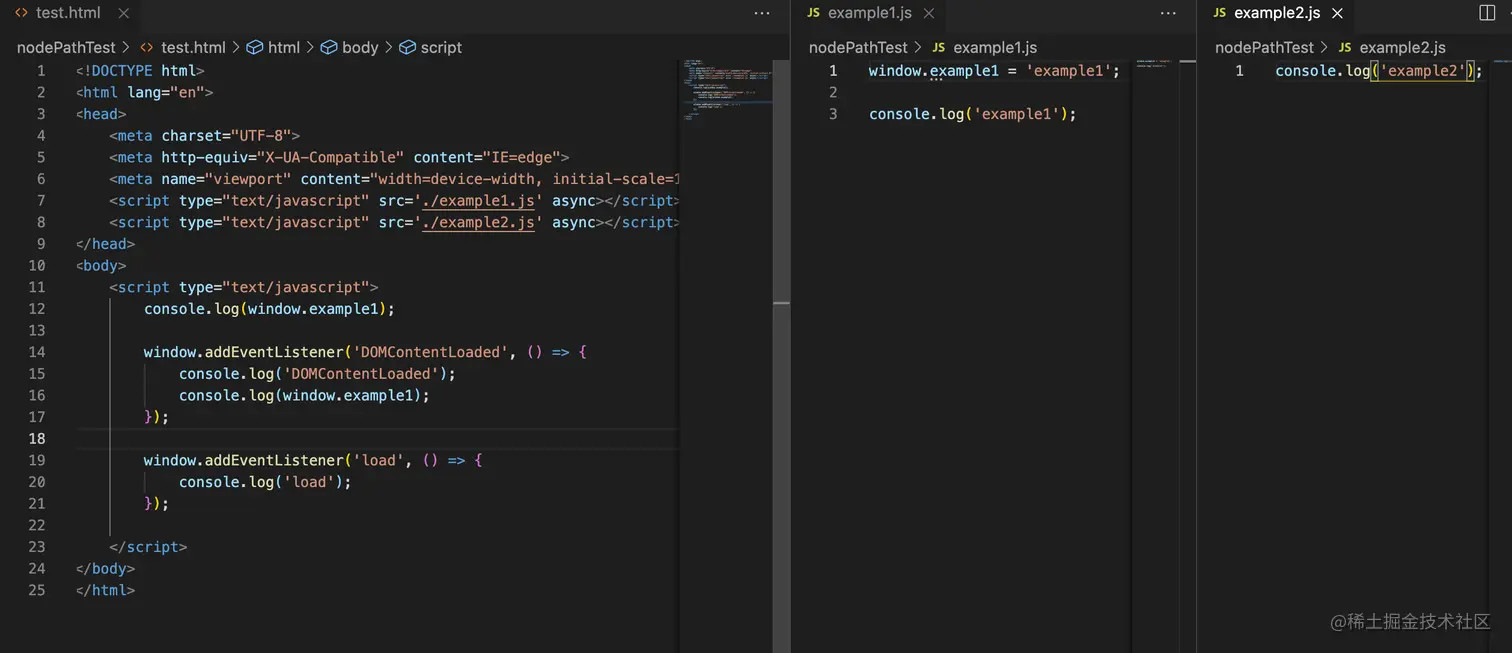Viewport: 1512px width, 653px height.
Task: Click the console.log(window.example1) line 12
Action: 269,308
